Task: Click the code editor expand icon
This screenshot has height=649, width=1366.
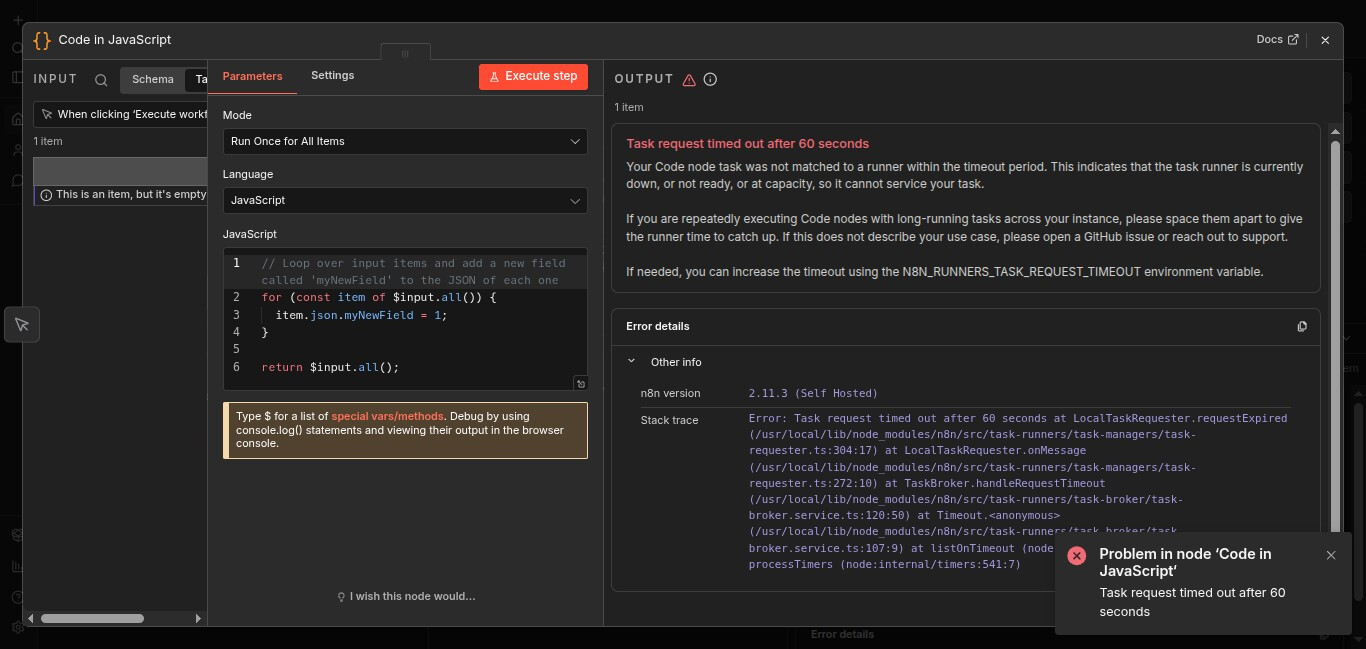Action: pos(581,383)
